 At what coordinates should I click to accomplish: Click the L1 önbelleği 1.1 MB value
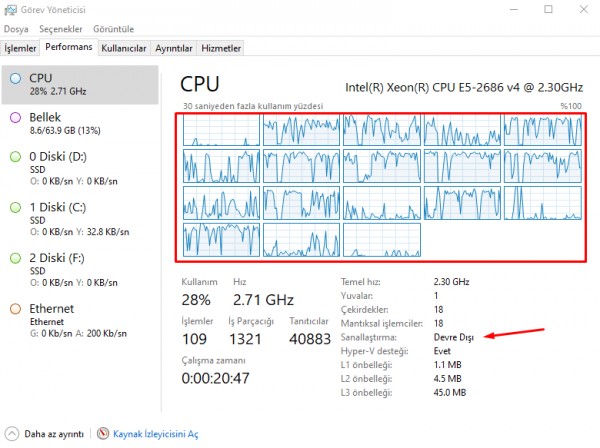447,365
